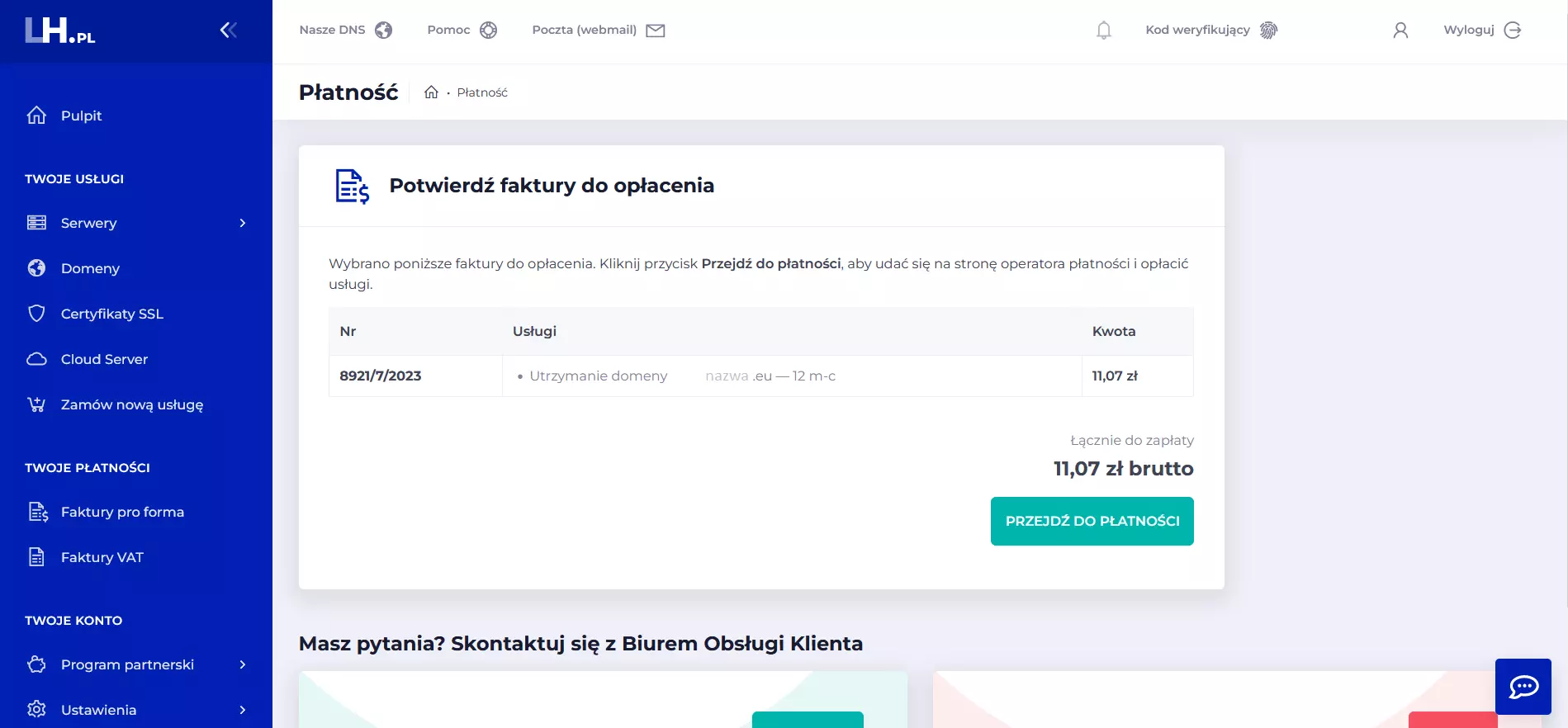This screenshot has width=1568, height=728.
Task: Go to Domeny in the sidebar
Action: click(90, 268)
